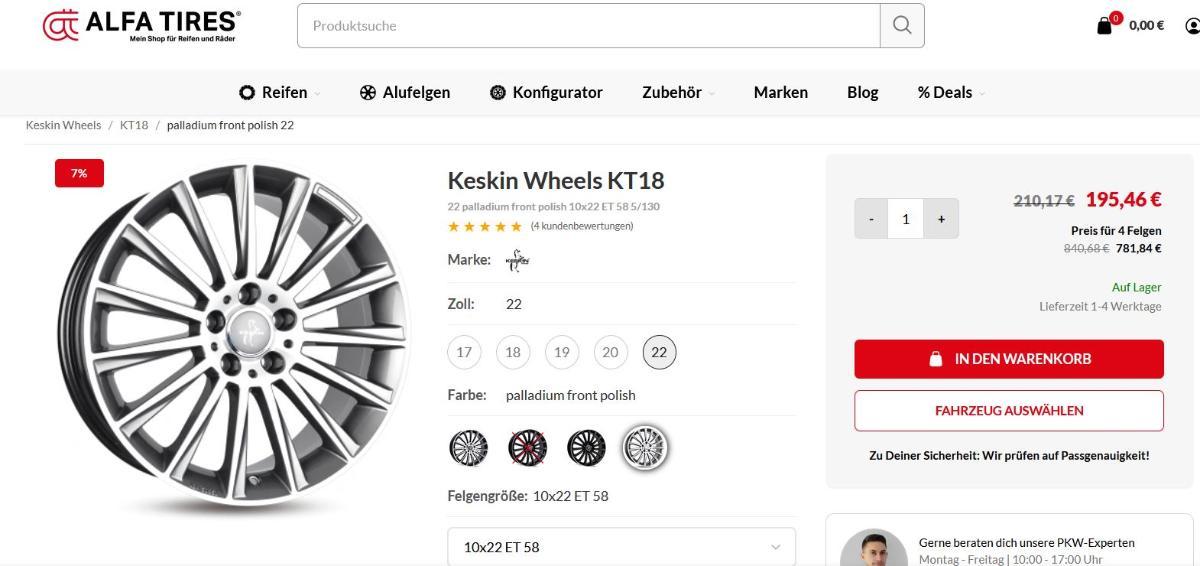The image size is (1200, 566).
Task: Increase quantity with plus button
Action: pos(941,219)
